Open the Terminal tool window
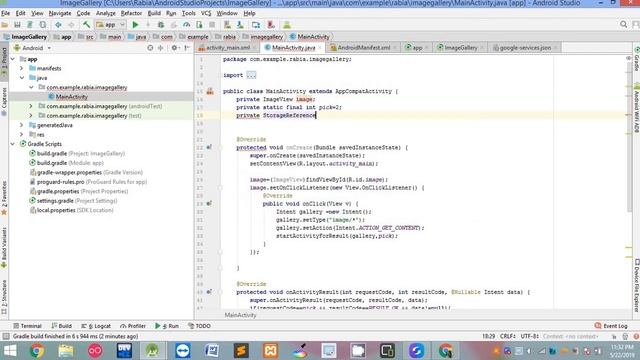 27,326
